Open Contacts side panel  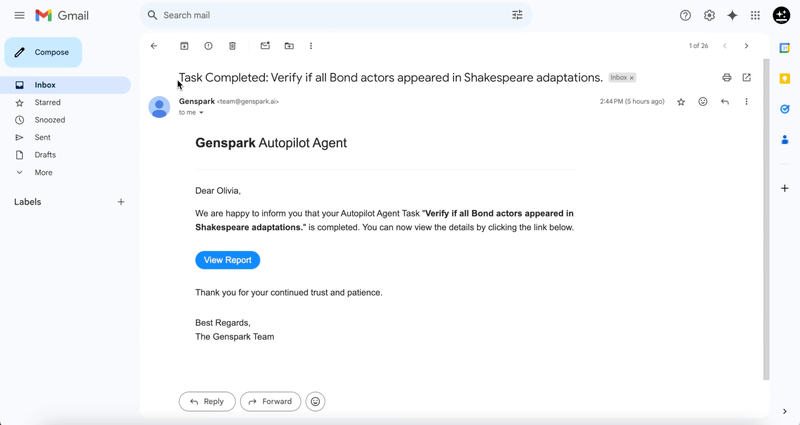point(785,139)
